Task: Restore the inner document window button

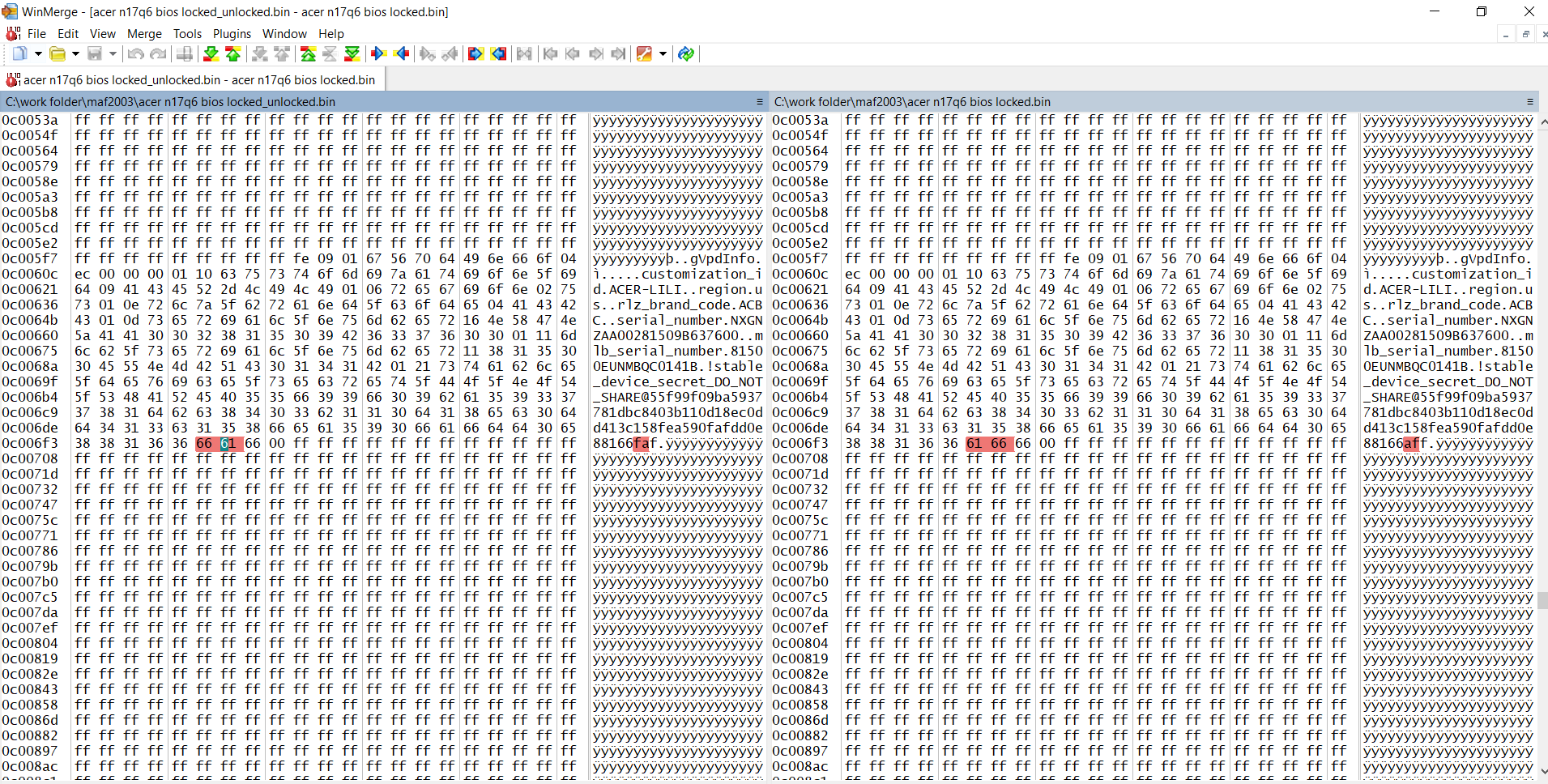Action: point(1525,34)
